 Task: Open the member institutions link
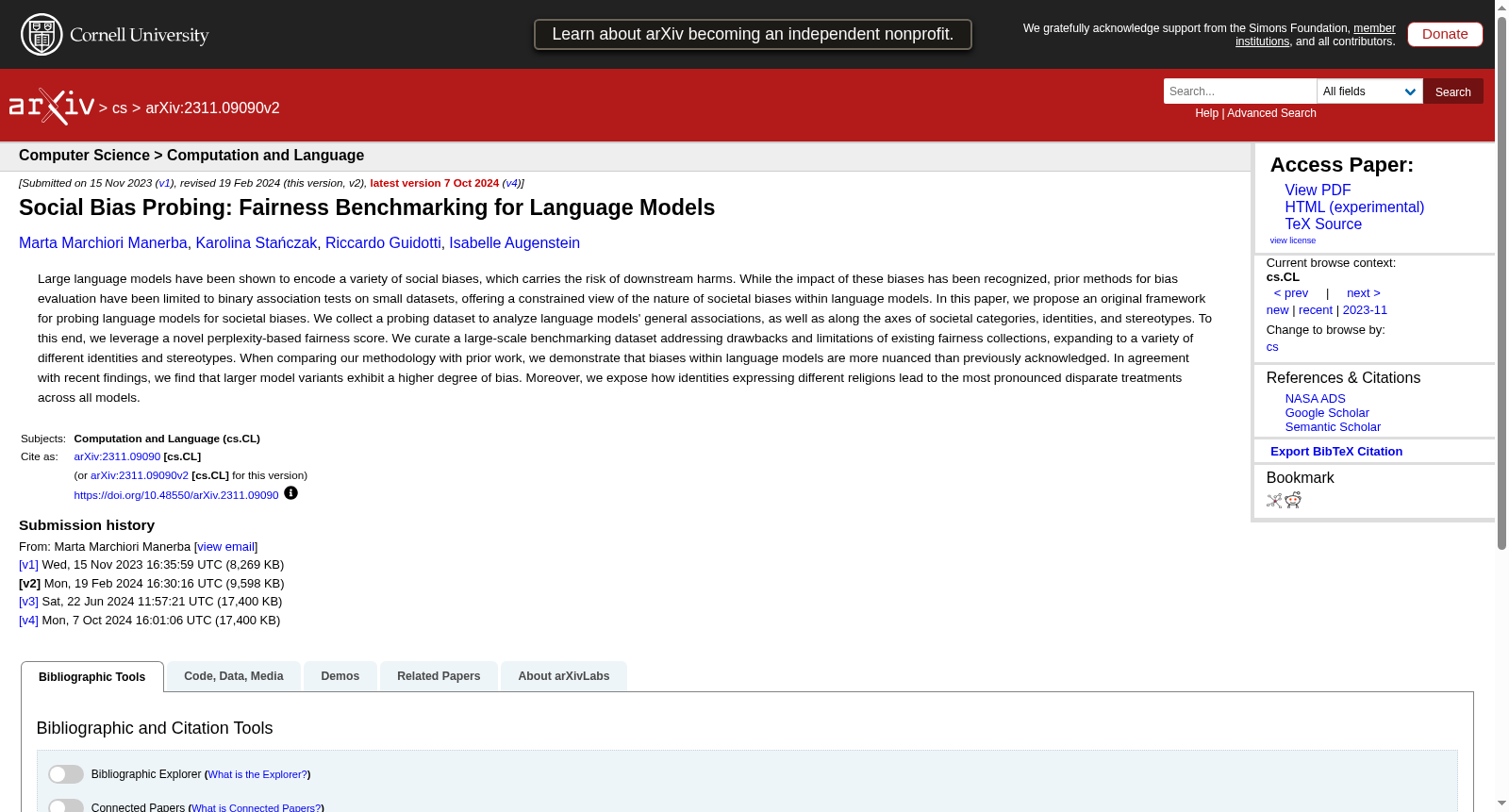coord(1316,35)
